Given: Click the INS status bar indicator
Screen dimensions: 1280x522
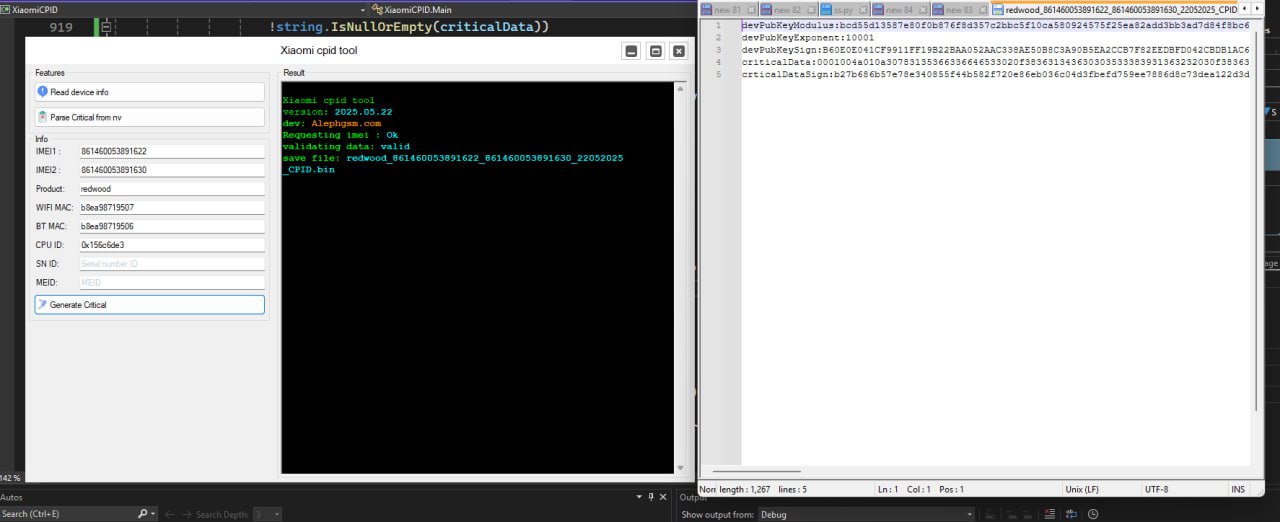Looking at the screenshot, I should [x=1238, y=489].
